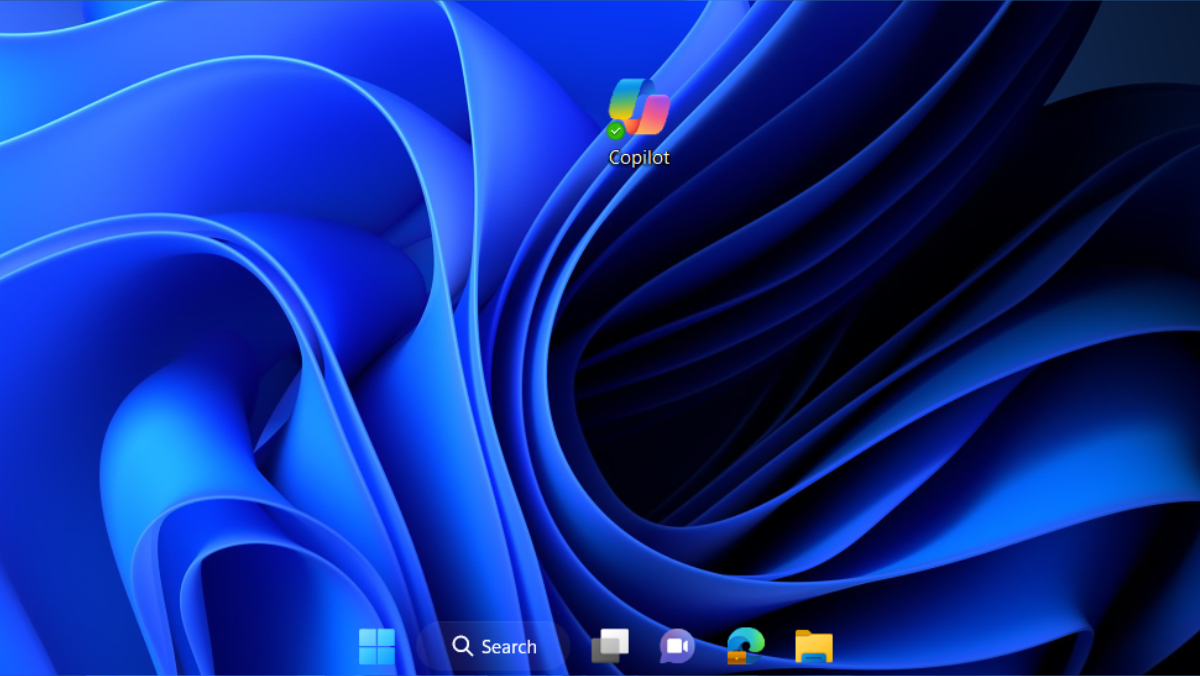Launch the Microsoft Teams video chat icon
Screen dimensions: 1200x676
point(677,646)
